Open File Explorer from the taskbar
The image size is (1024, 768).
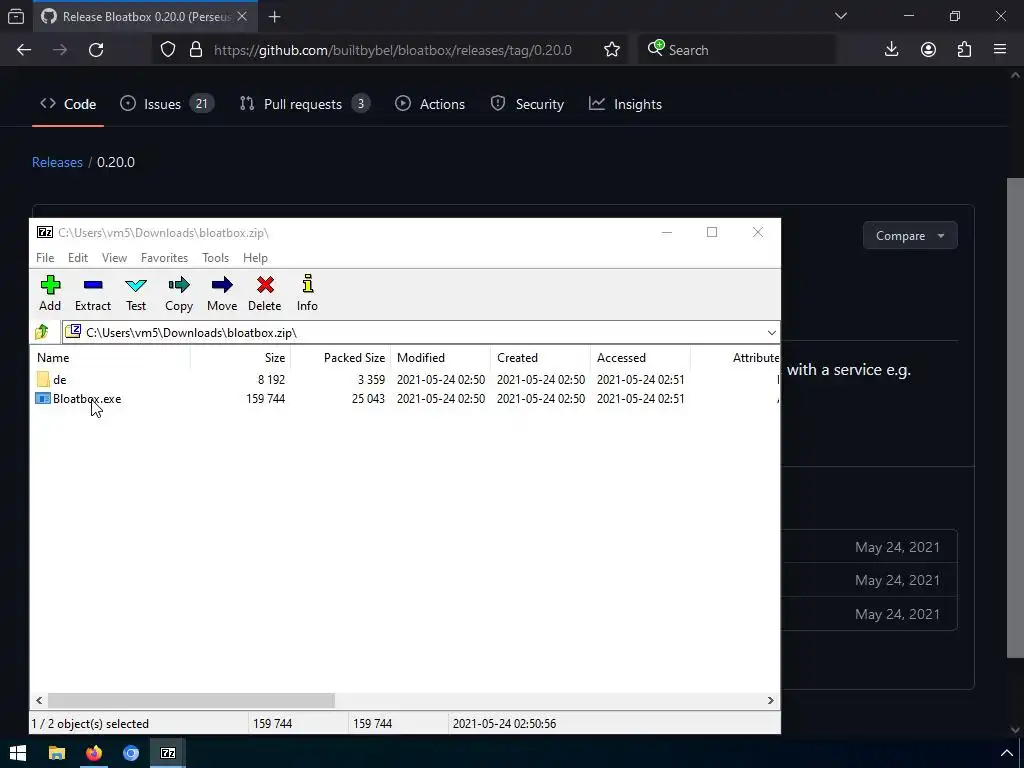[x=57, y=753]
